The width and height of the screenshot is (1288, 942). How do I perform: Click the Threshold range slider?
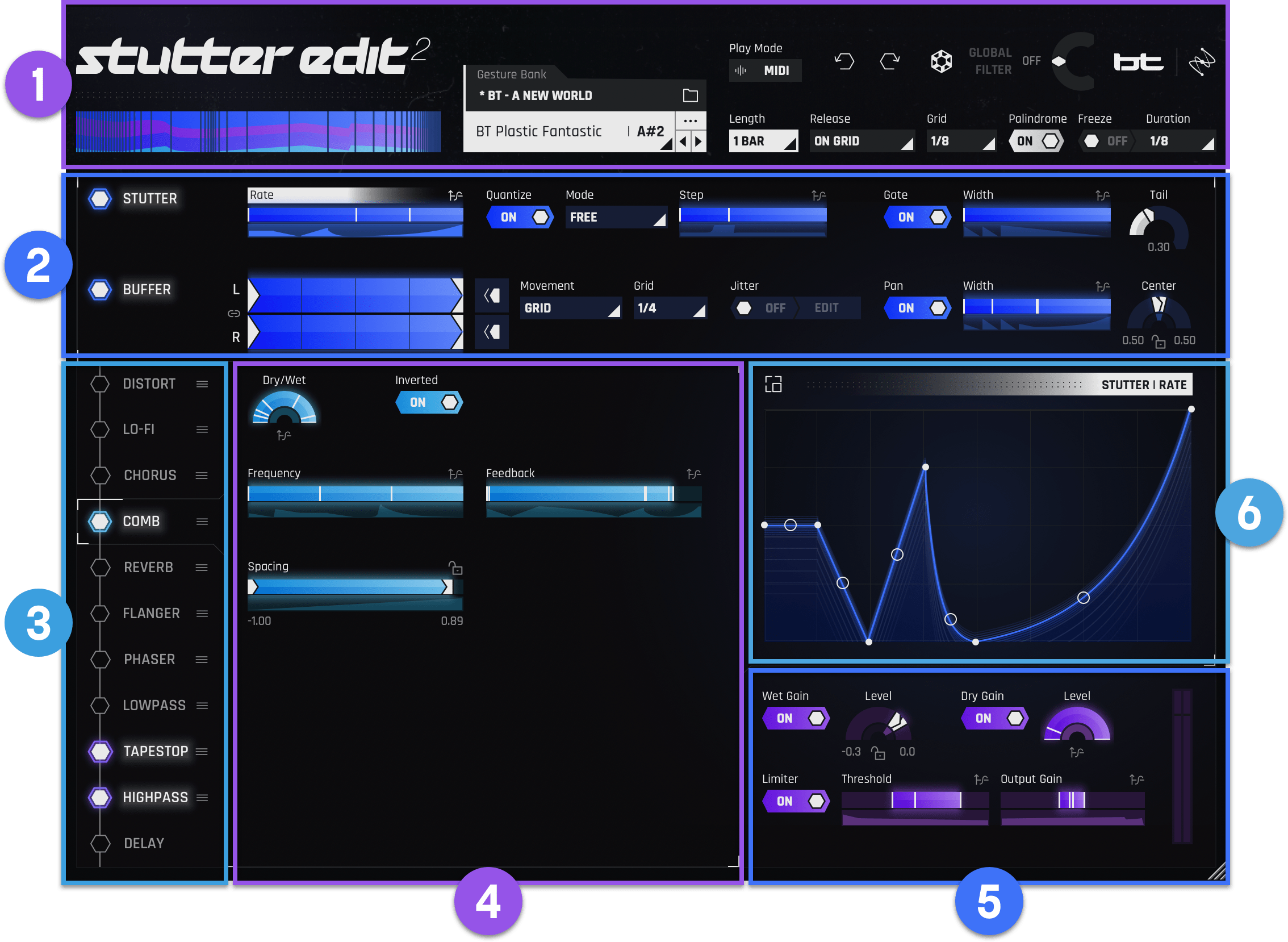pos(915,801)
